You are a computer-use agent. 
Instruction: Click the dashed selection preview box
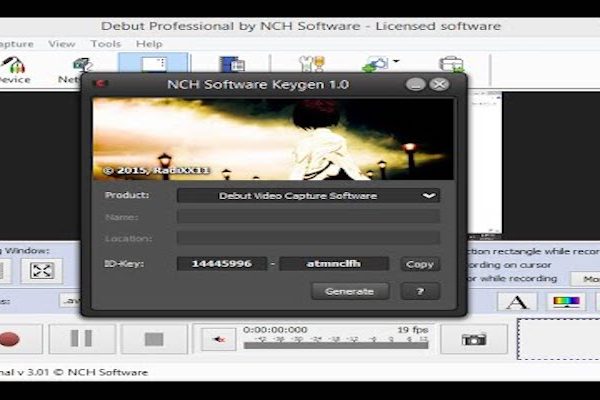[559, 339]
